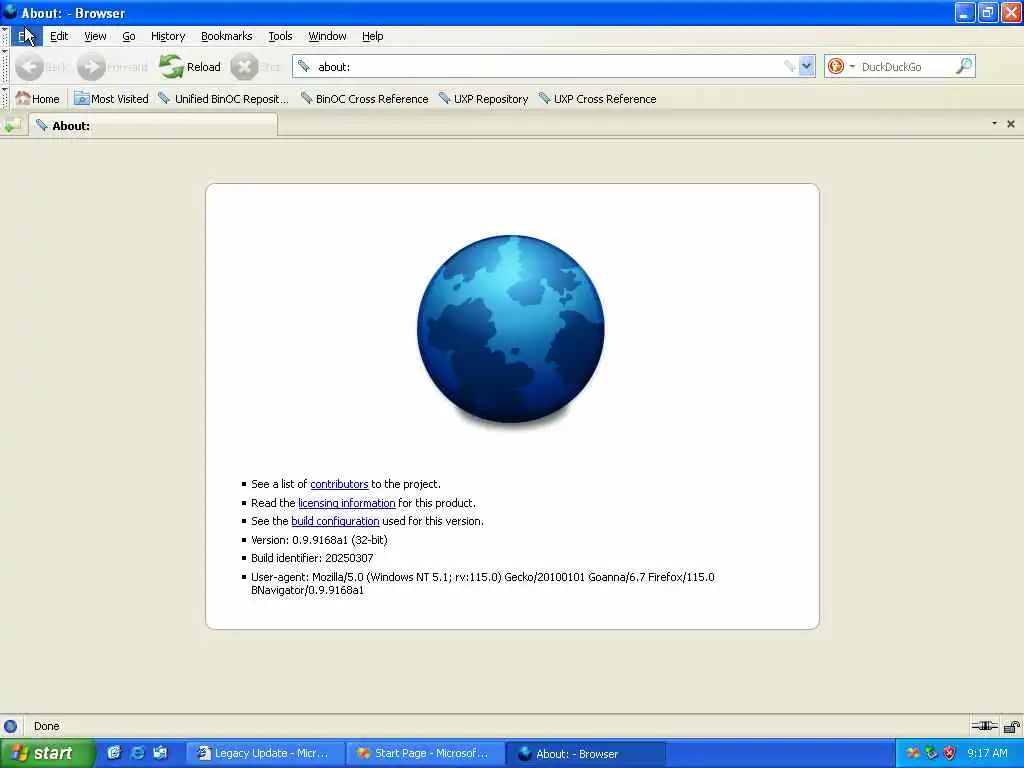The width and height of the screenshot is (1024, 768).
Task: Open the BinOC Cross Reference bookmark
Action: pyautogui.click(x=364, y=99)
